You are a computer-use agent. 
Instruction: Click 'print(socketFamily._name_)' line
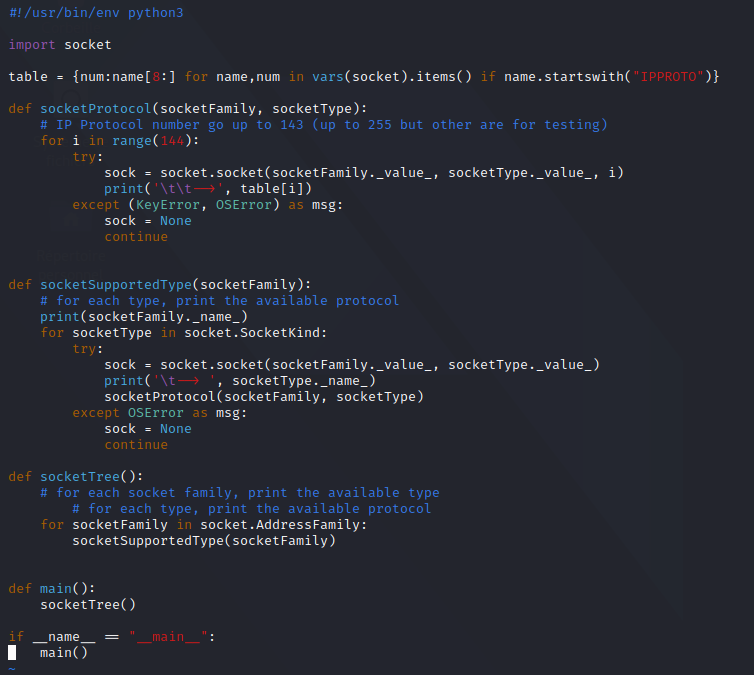[x=144, y=317]
